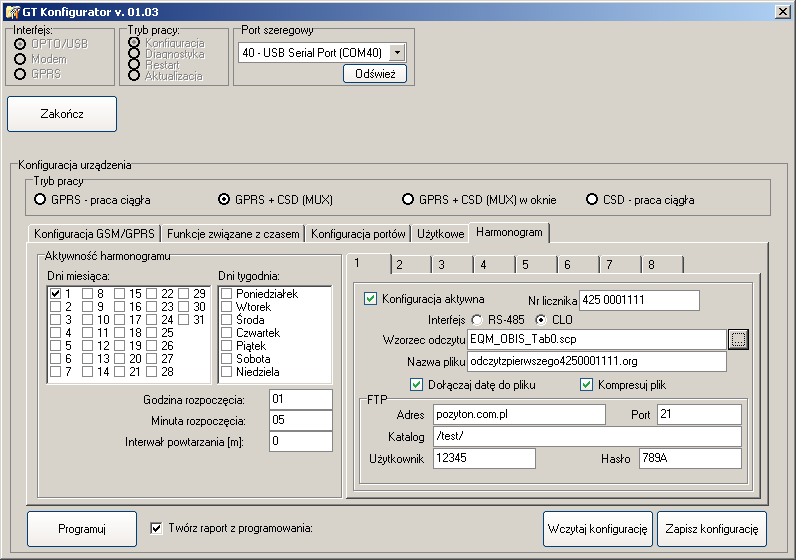Viewport: 796px width, 560px height.
Task: Click the Zakończ button
Action: point(62,114)
